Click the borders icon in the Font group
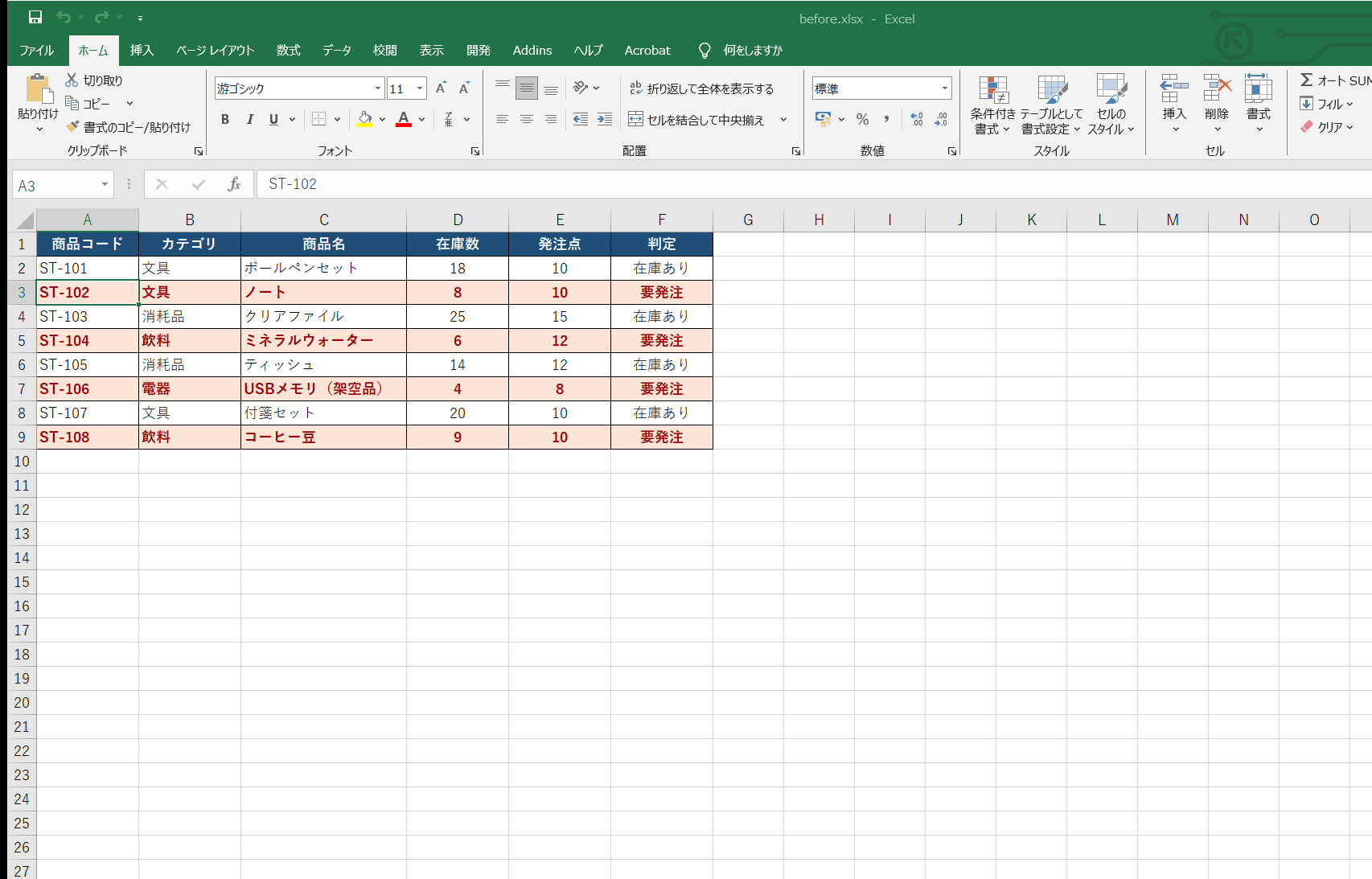The height and width of the screenshot is (879, 1372). click(319, 119)
